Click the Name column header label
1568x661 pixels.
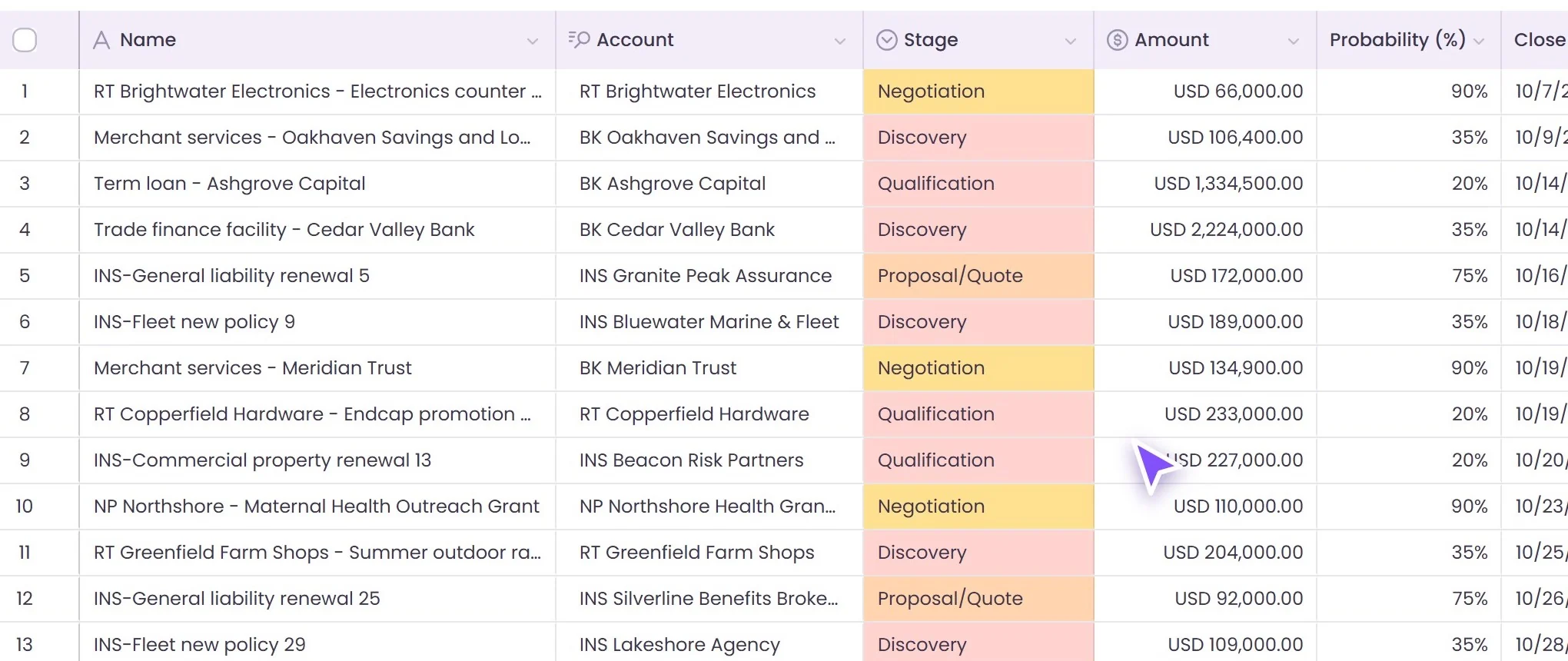[x=148, y=40]
